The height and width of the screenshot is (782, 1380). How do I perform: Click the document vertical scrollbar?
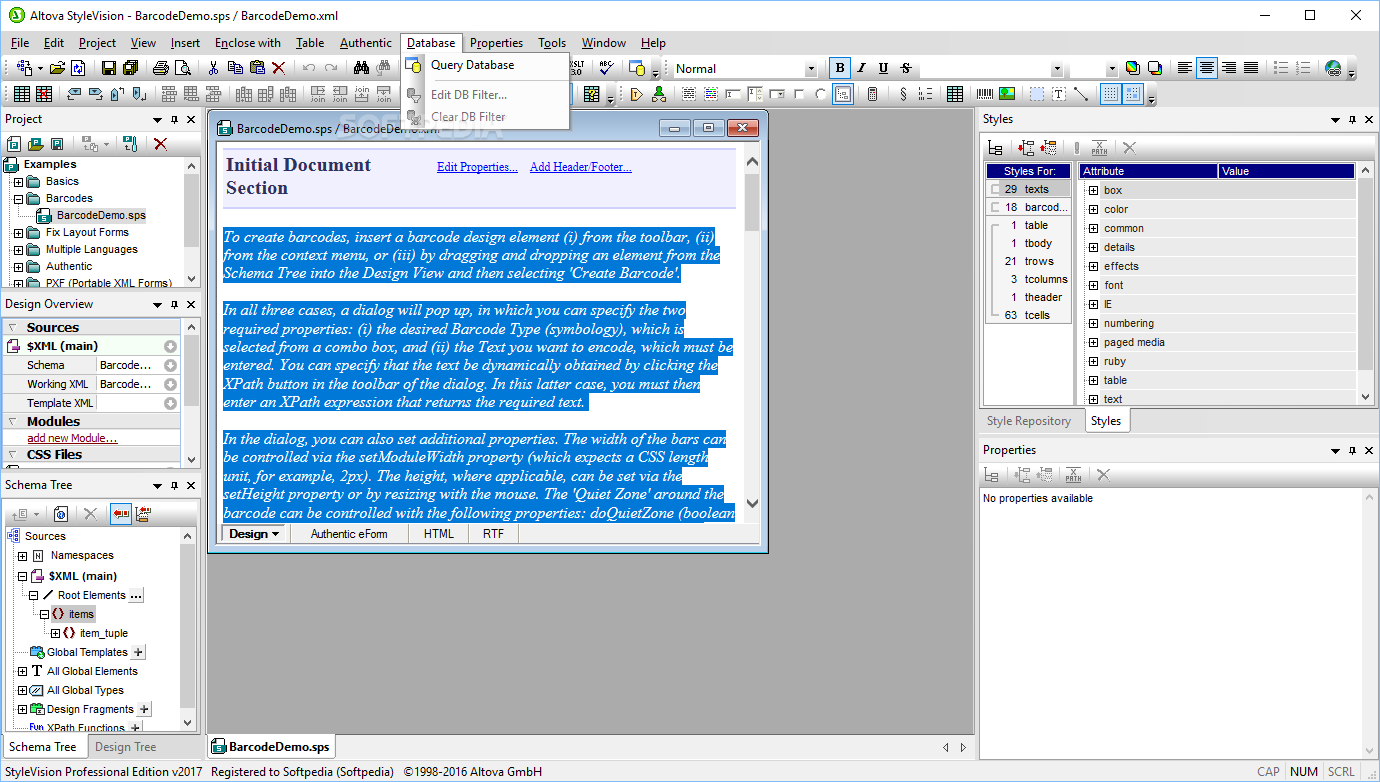coord(753,332)
